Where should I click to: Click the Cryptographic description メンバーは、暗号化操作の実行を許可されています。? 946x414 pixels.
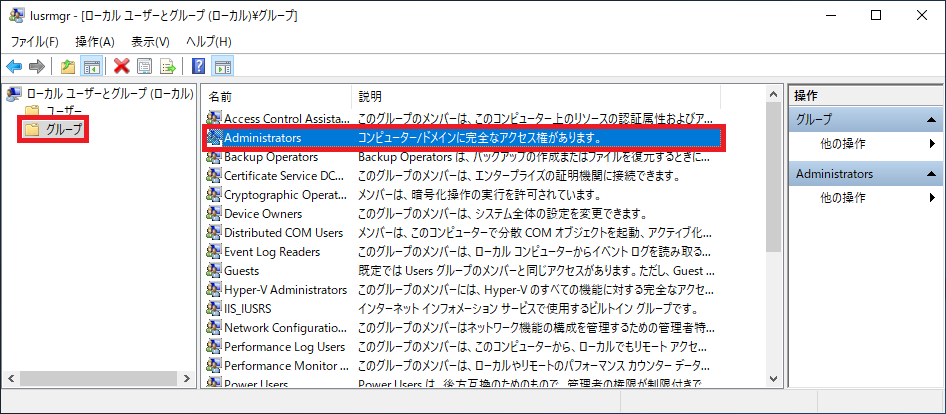(478, 194)
